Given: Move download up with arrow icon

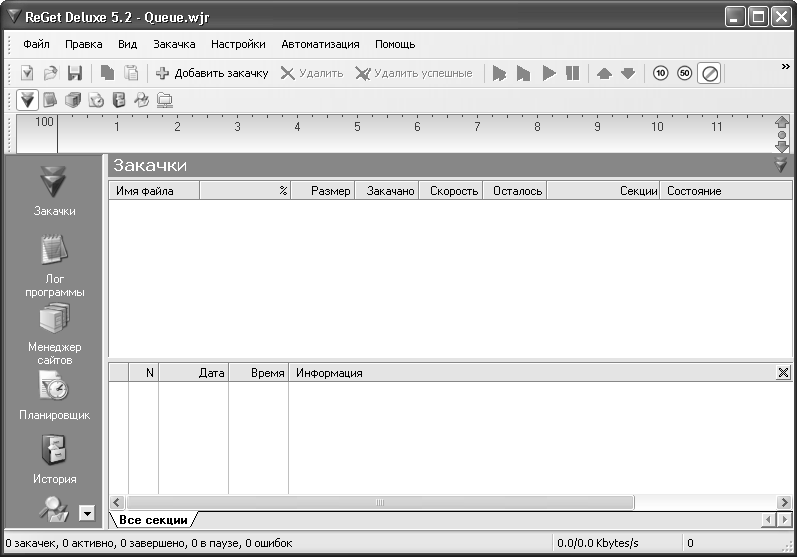Looking at the screenshot, I should pos(604,74).
